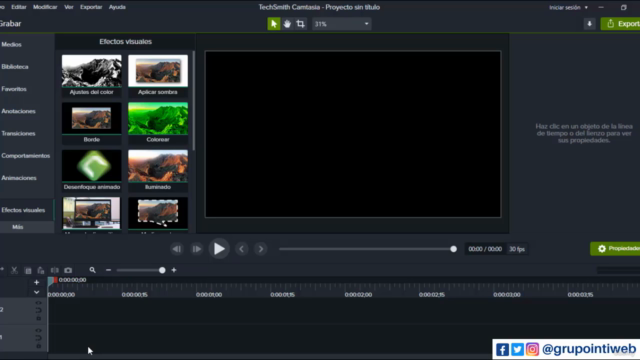The image size is (640, 360).
Task: Toggle track 1 visibility eye icon
Action: [x=38, y=331]
